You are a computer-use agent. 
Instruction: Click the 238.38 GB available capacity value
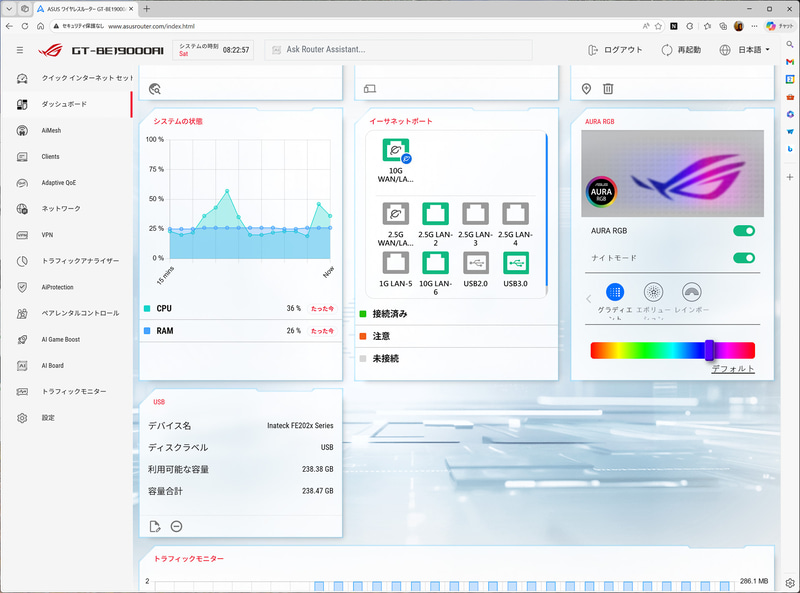coord(317,469)
